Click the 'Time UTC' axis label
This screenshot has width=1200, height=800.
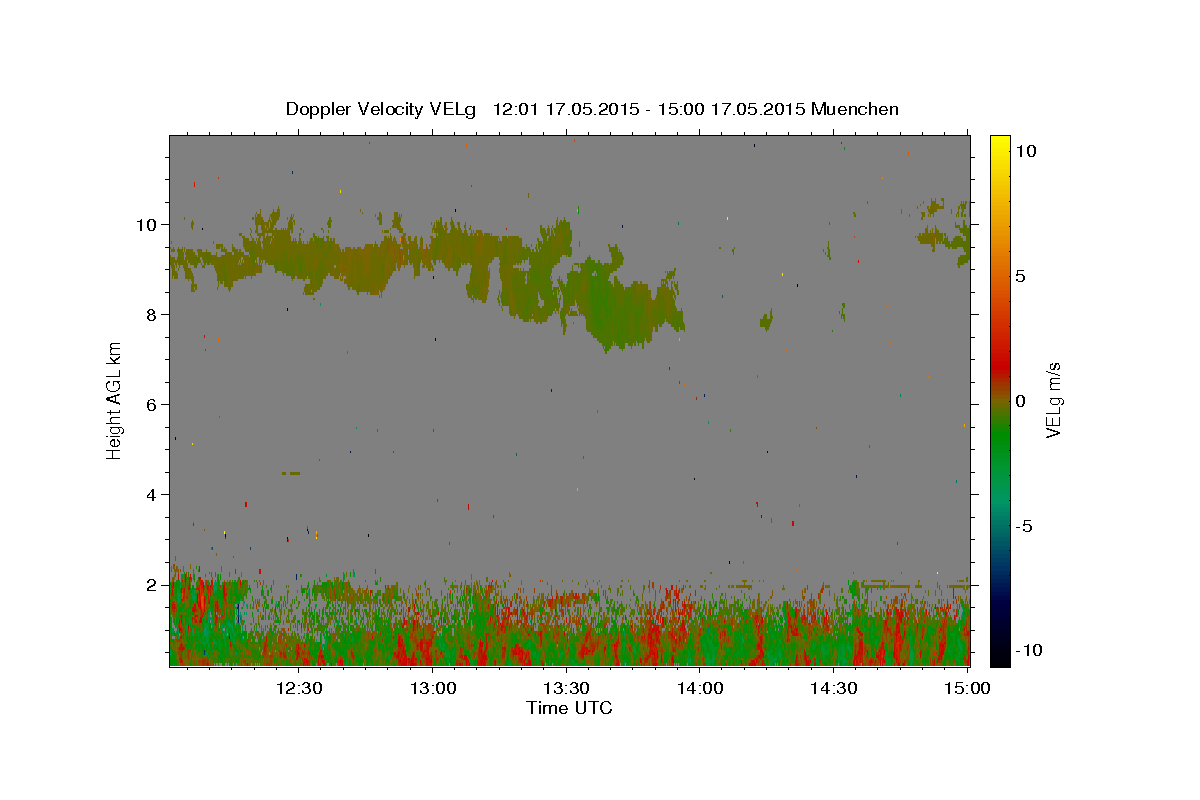tap(569, 708)
